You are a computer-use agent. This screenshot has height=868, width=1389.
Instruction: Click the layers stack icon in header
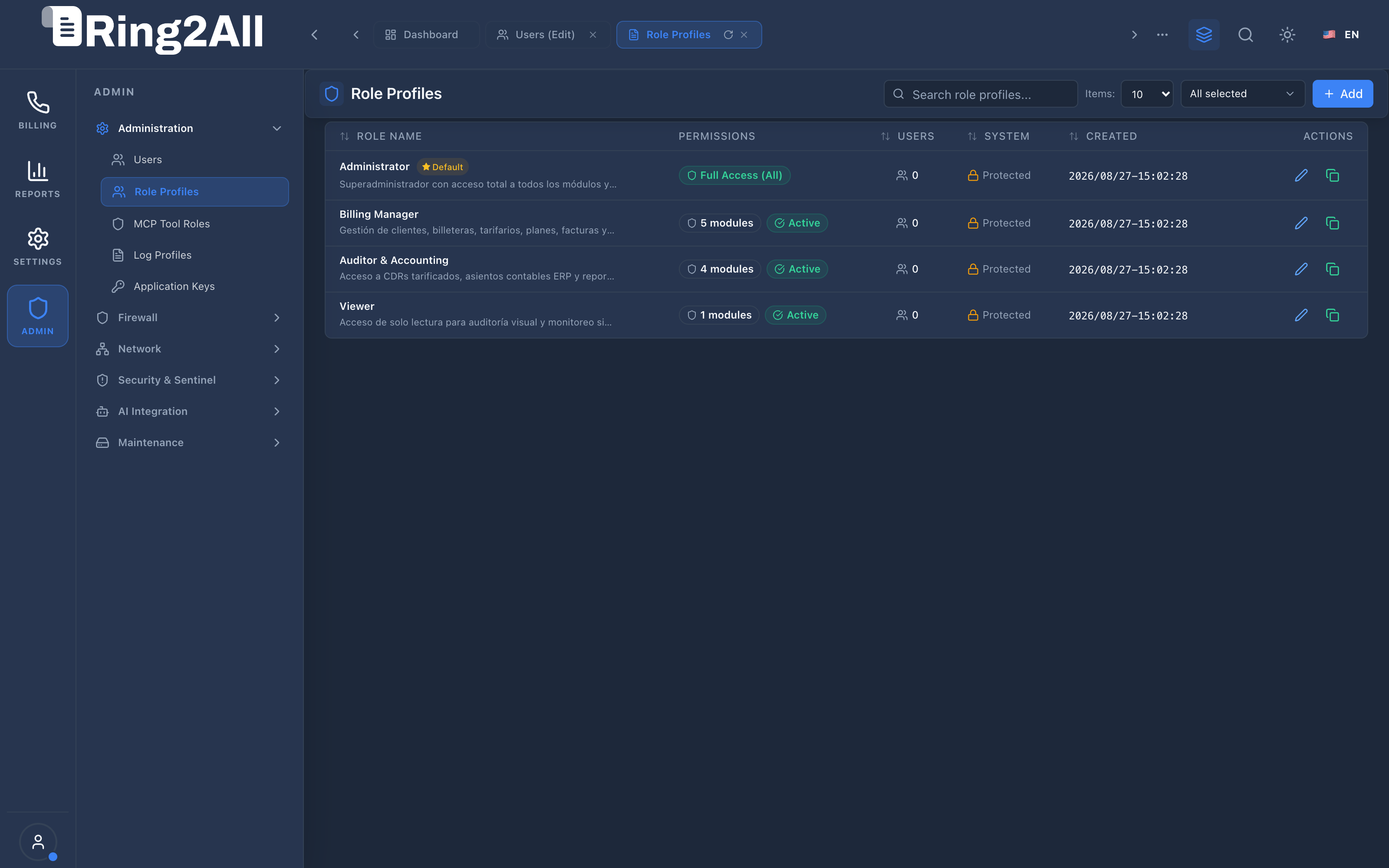point(1204,34)
